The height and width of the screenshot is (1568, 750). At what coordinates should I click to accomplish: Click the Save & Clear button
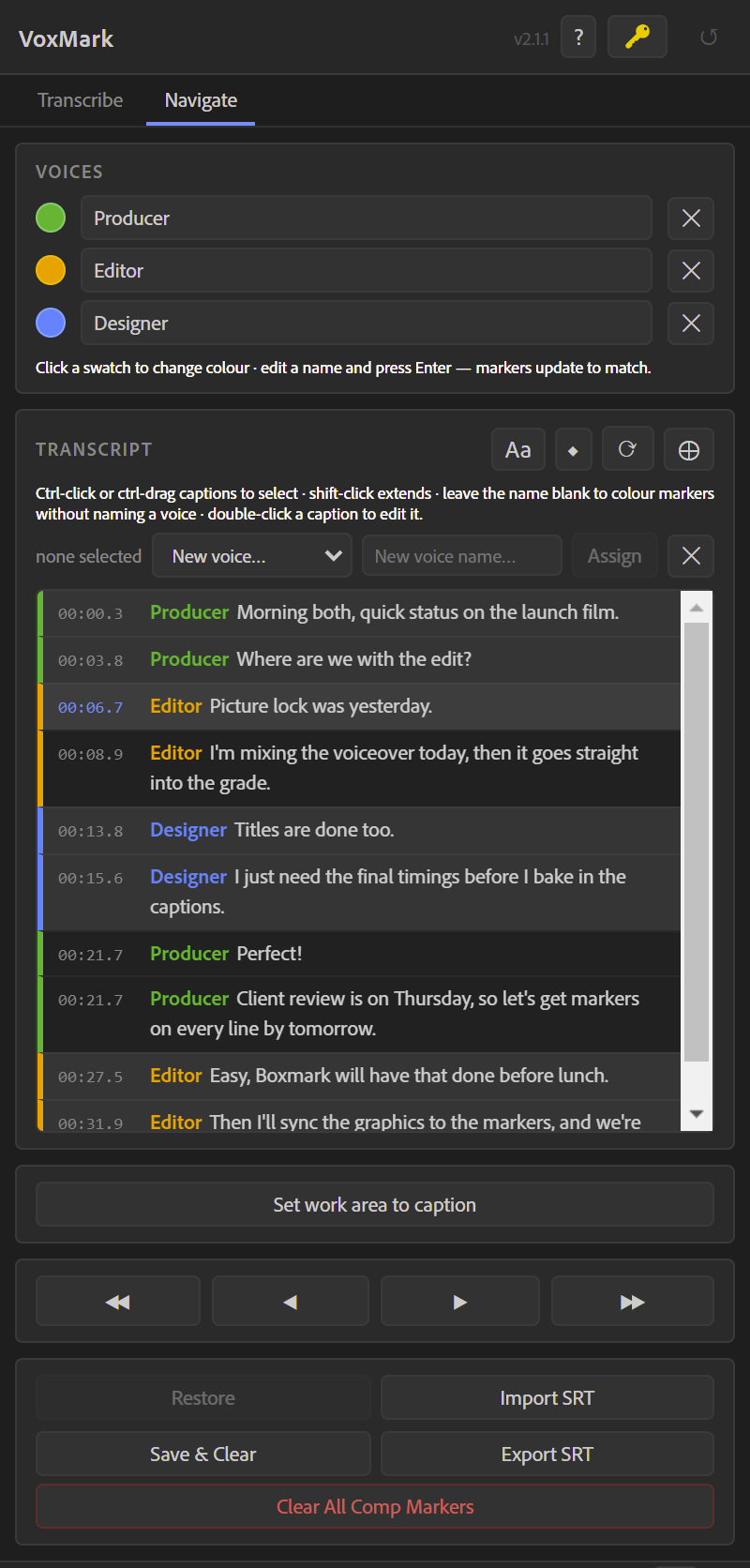(x=203, y=1455)
